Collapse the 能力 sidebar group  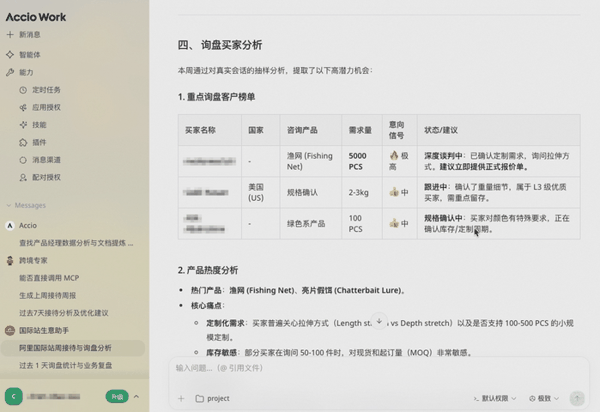click(x=25, y=72)
